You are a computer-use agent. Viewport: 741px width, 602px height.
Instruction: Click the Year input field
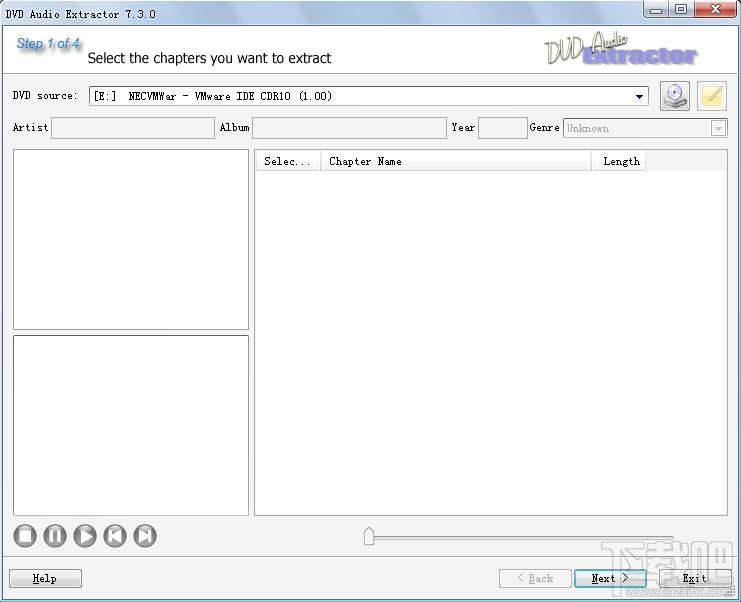503,128
